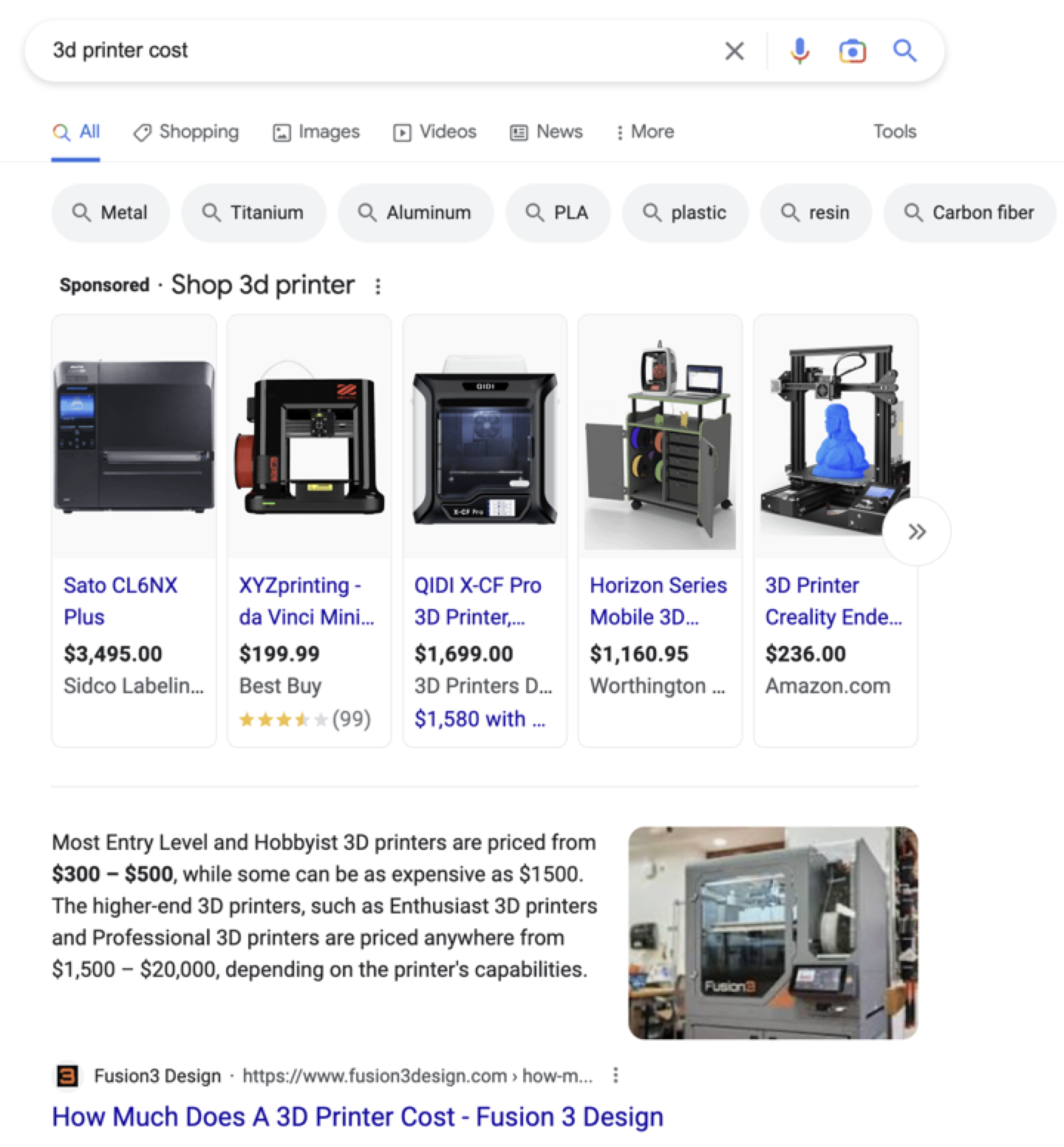Viewport: 1064px width, 1147px height.
Task: Open the QIDI X-CF Pro 3D Printer link
Action: pyautogui.click(x=477, y=601)
